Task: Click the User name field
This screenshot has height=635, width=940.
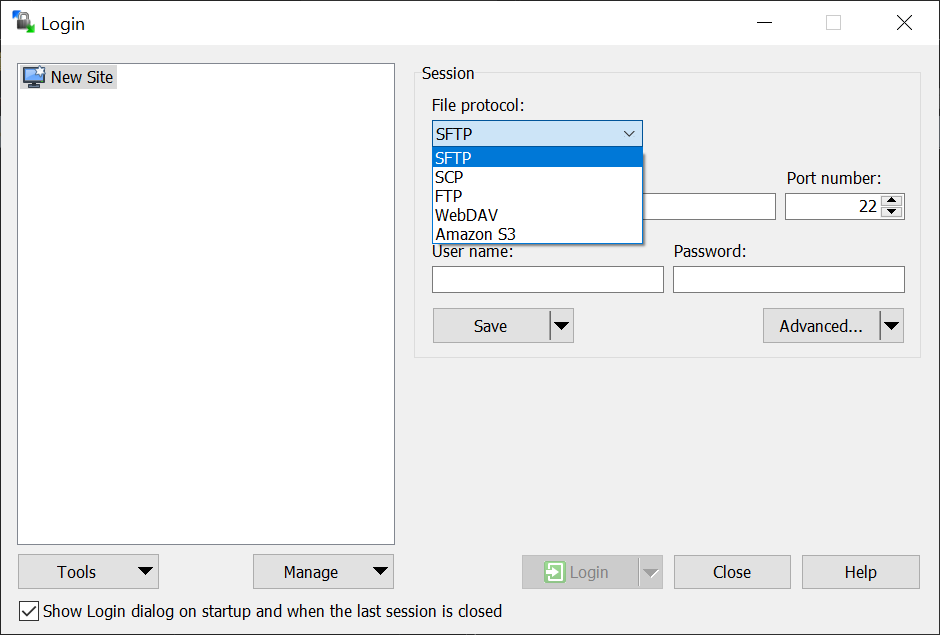Action: click(x=548, y=279)
